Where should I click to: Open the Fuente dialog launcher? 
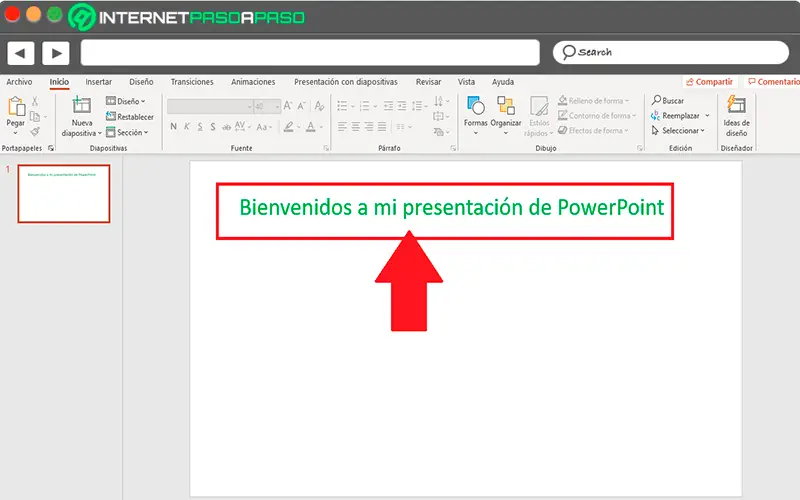326,148
